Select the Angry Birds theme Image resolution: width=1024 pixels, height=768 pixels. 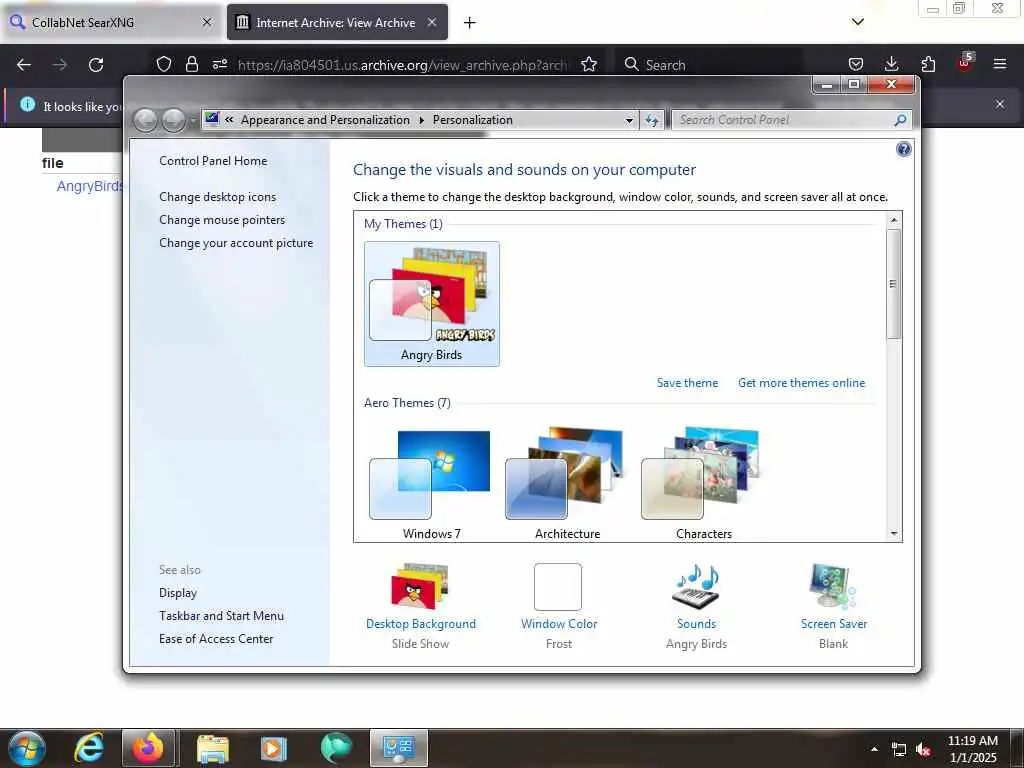[432, 304]
